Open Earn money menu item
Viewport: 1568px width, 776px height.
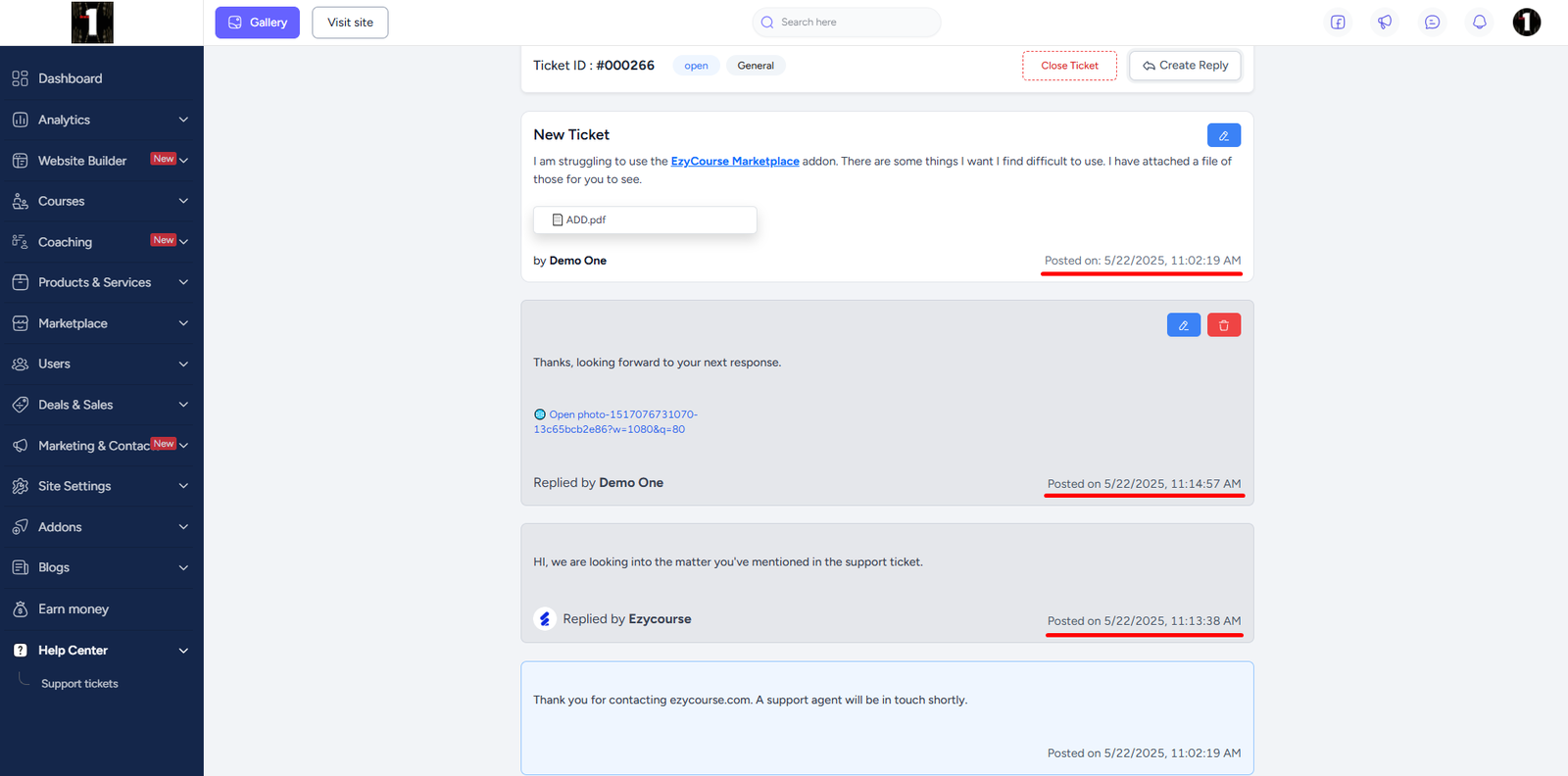(73, 609)
